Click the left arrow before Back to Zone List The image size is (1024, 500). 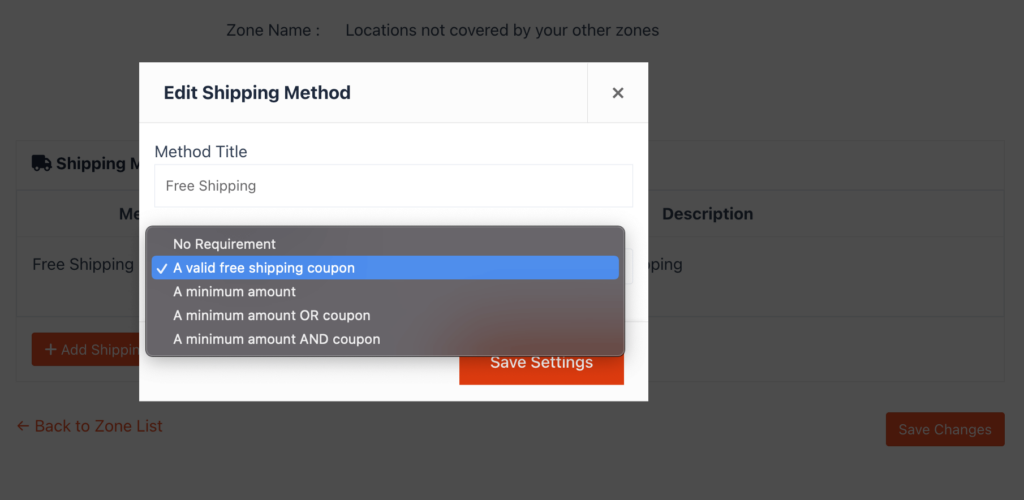tap(22, 426)
